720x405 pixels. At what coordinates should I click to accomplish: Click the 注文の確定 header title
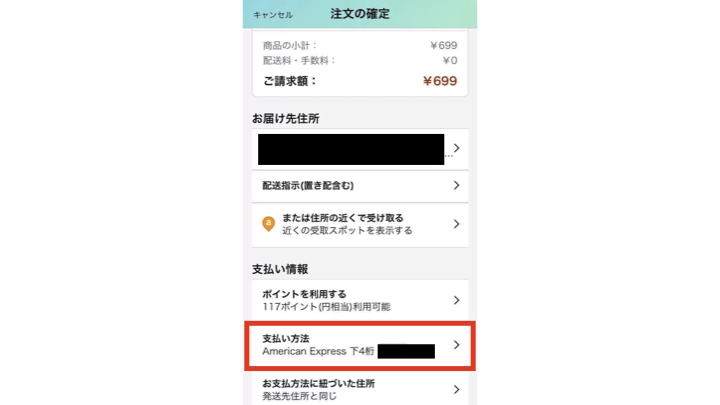pyautogui.click(x=360, y=14)
